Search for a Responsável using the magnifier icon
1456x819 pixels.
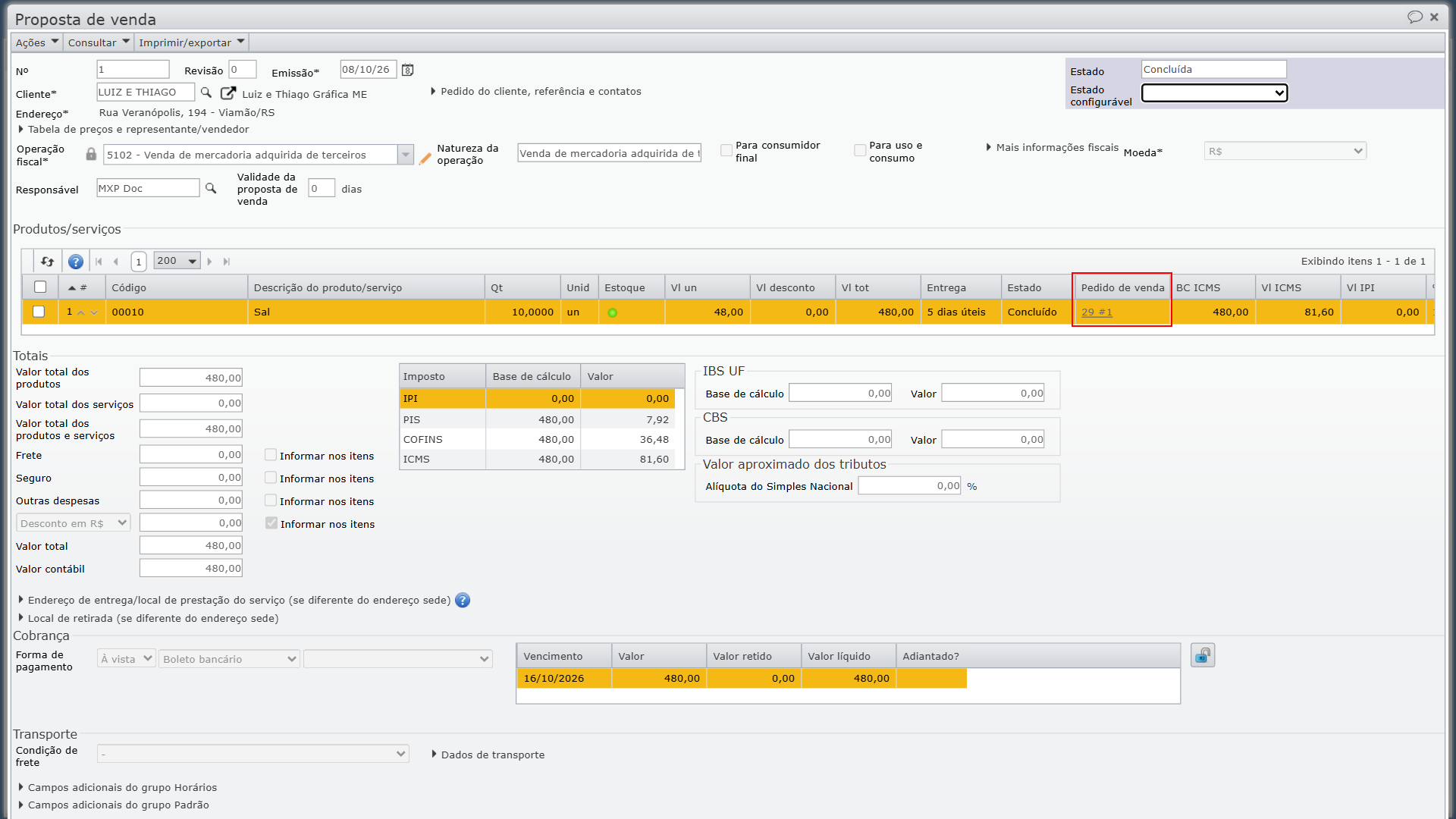(x=211, y=188)
